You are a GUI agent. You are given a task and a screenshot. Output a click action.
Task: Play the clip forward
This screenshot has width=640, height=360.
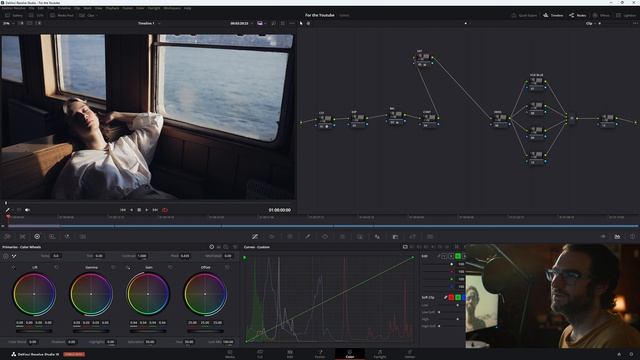tap(147, 210)
